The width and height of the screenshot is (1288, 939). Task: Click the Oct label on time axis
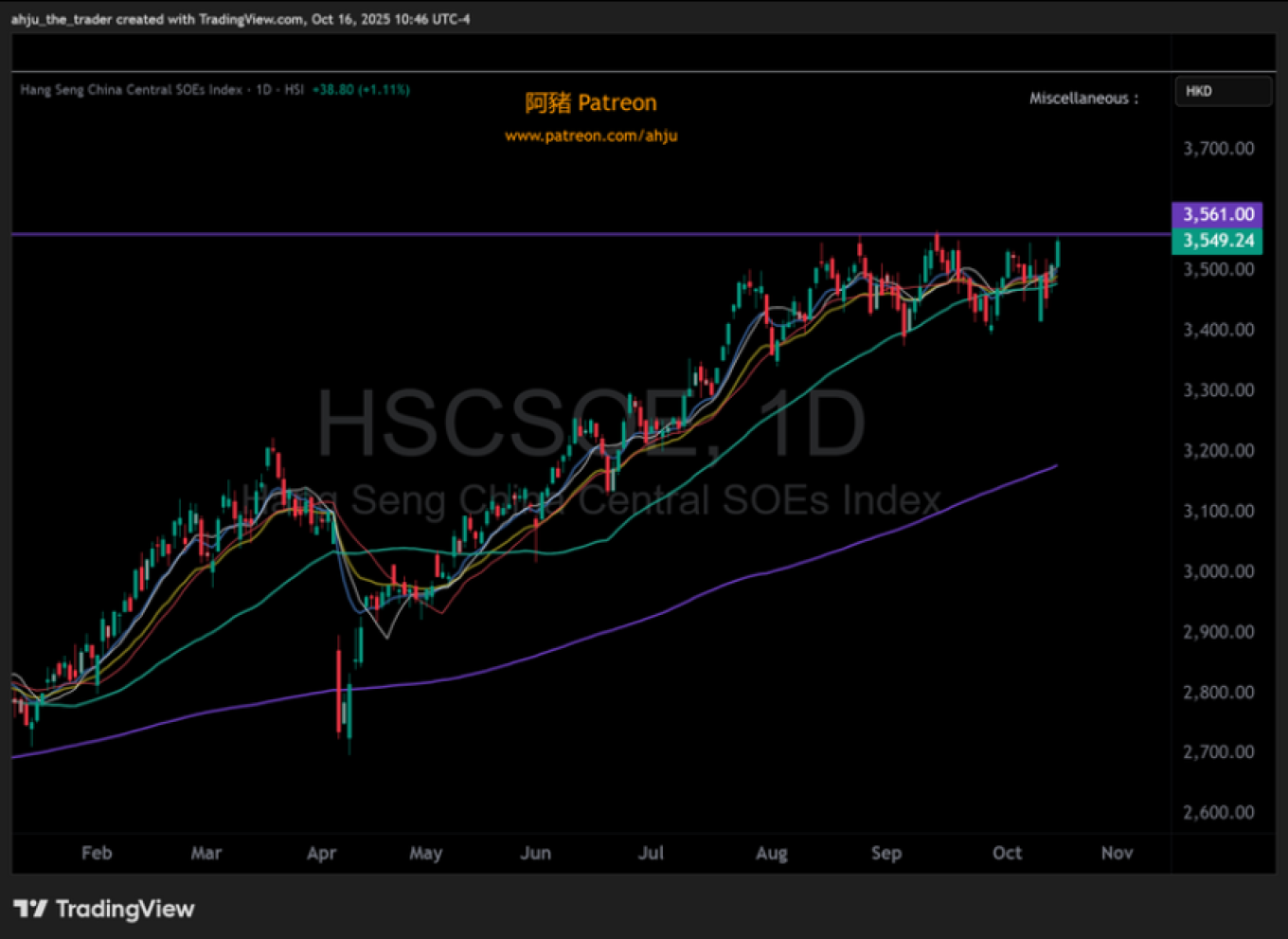coord(1007,853)
